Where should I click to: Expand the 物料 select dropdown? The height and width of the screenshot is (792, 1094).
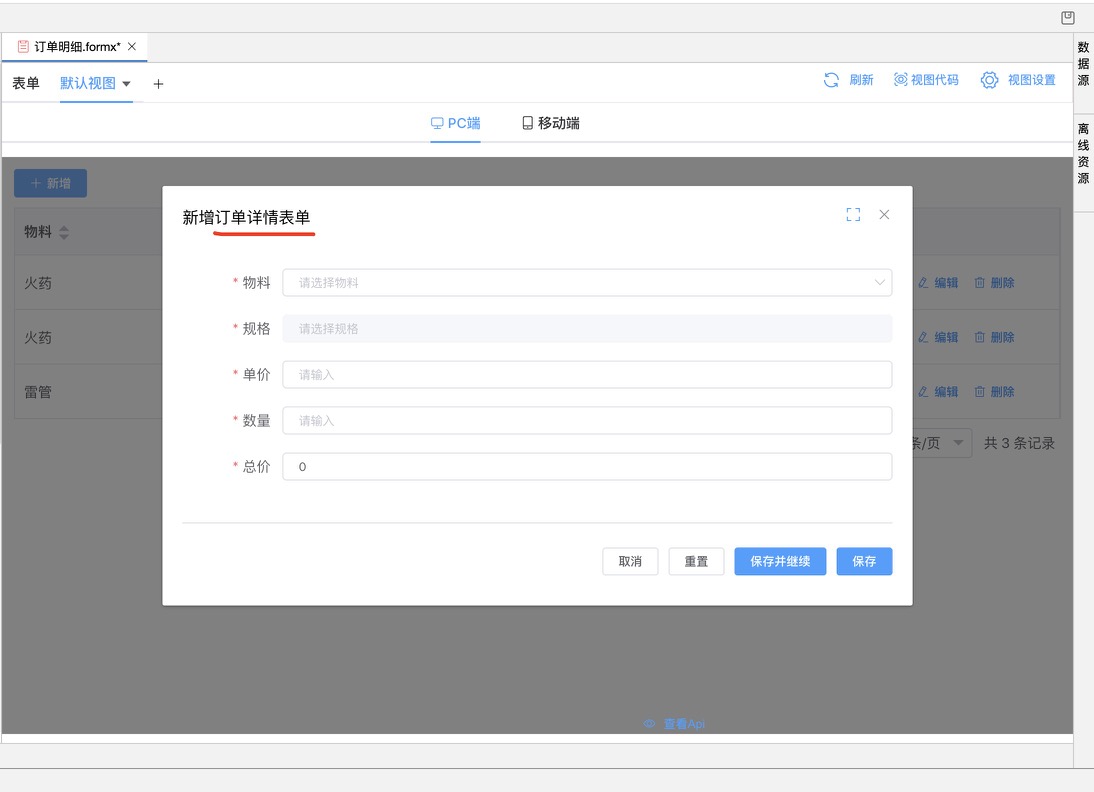(x=880, y=283)
